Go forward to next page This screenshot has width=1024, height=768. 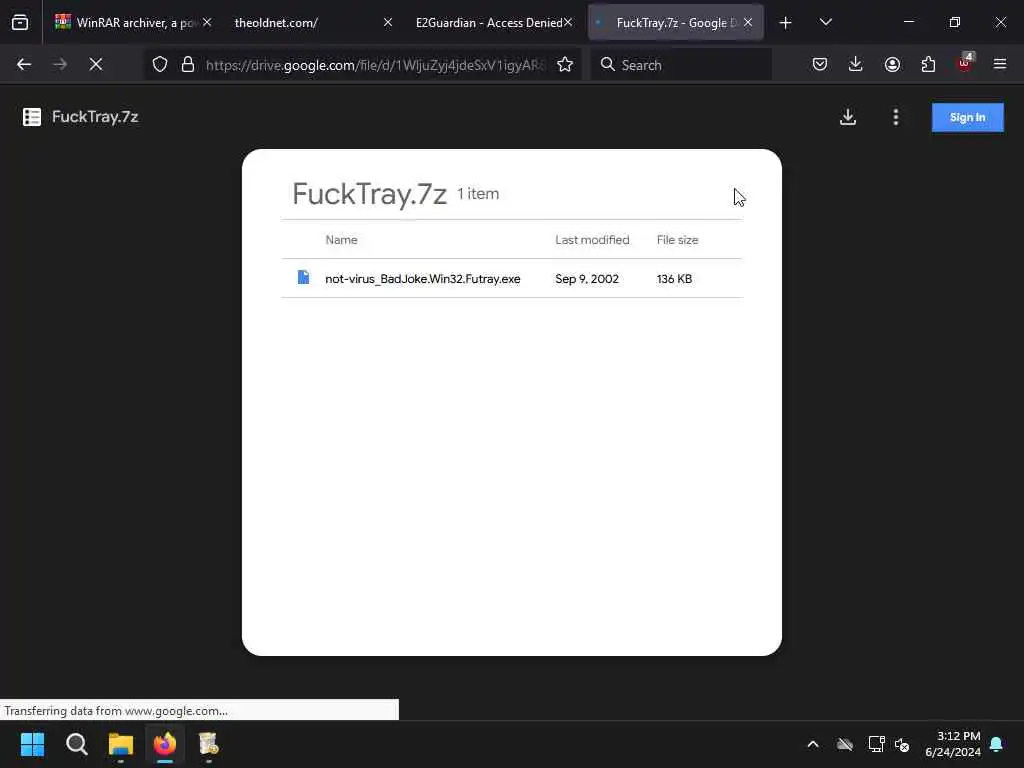(60, 64)
